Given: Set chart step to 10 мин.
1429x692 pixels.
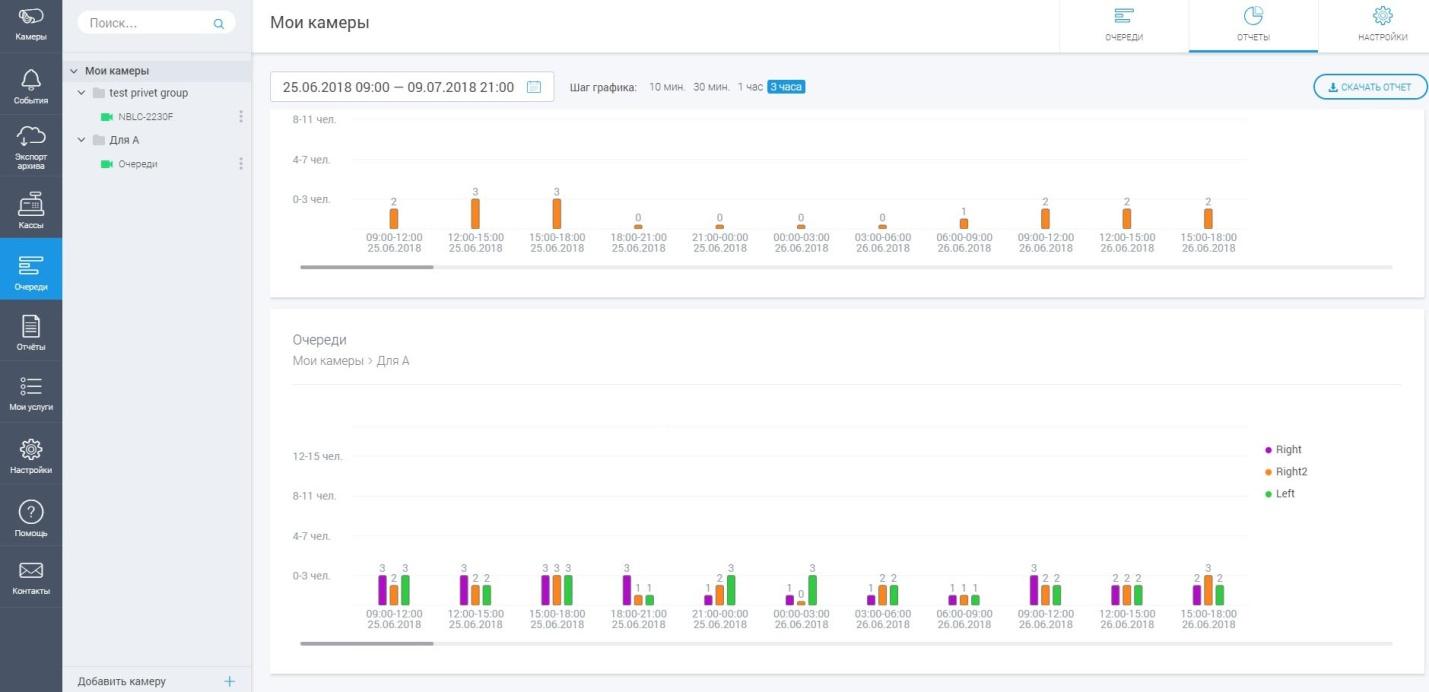Looking at the screenshot, I should click(667, 87).
